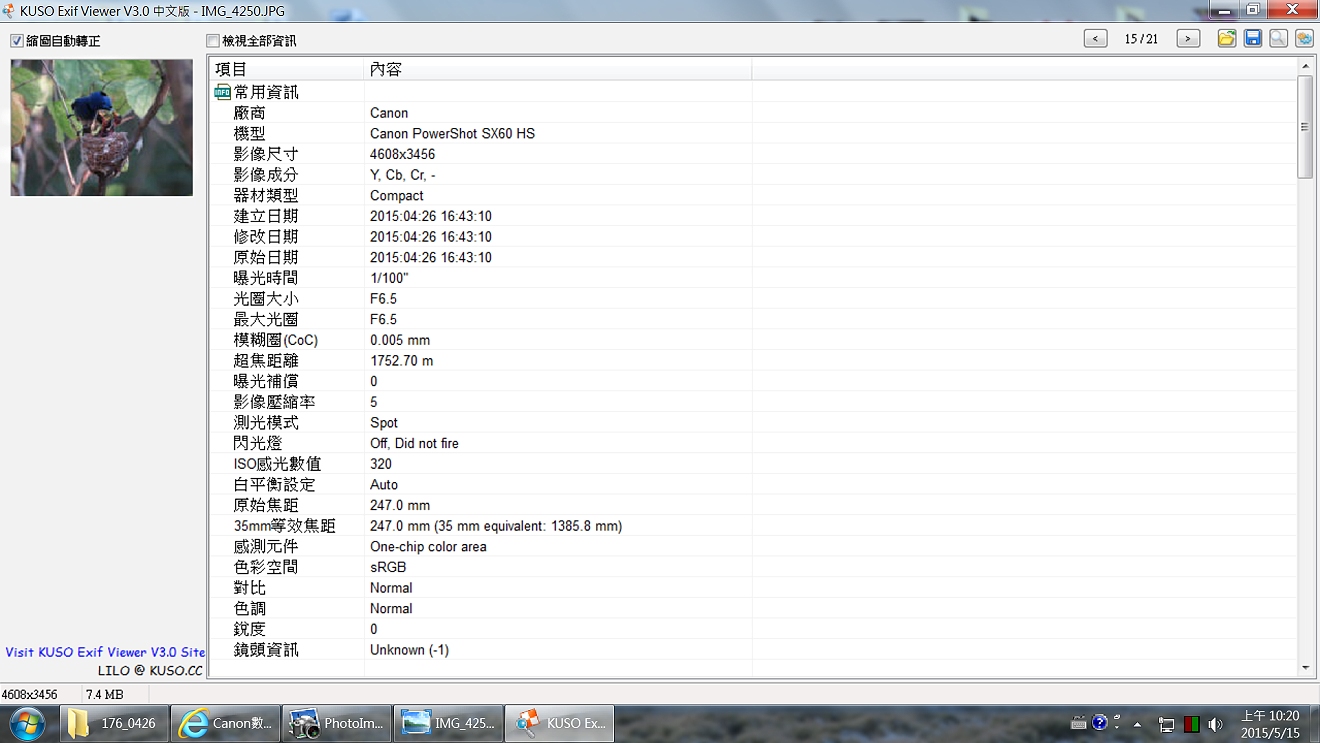The height and width of the screenshot is (743, 1320).
Task: Show hidden tray icons arrow
Action: tap(1137, 724)
